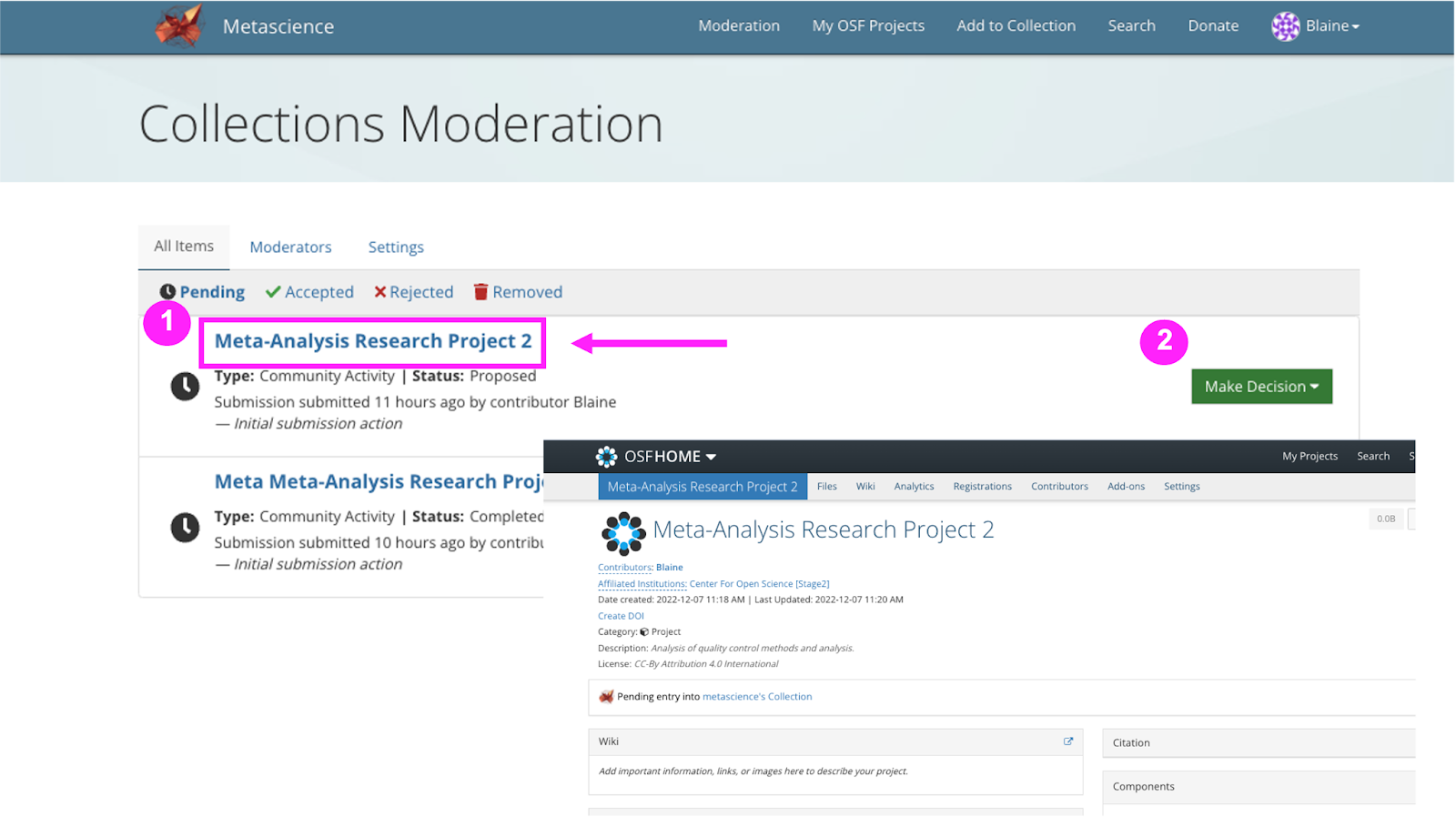Open Moderation in the top navbar
This screenshot has width=1456, height=817.
739,26
